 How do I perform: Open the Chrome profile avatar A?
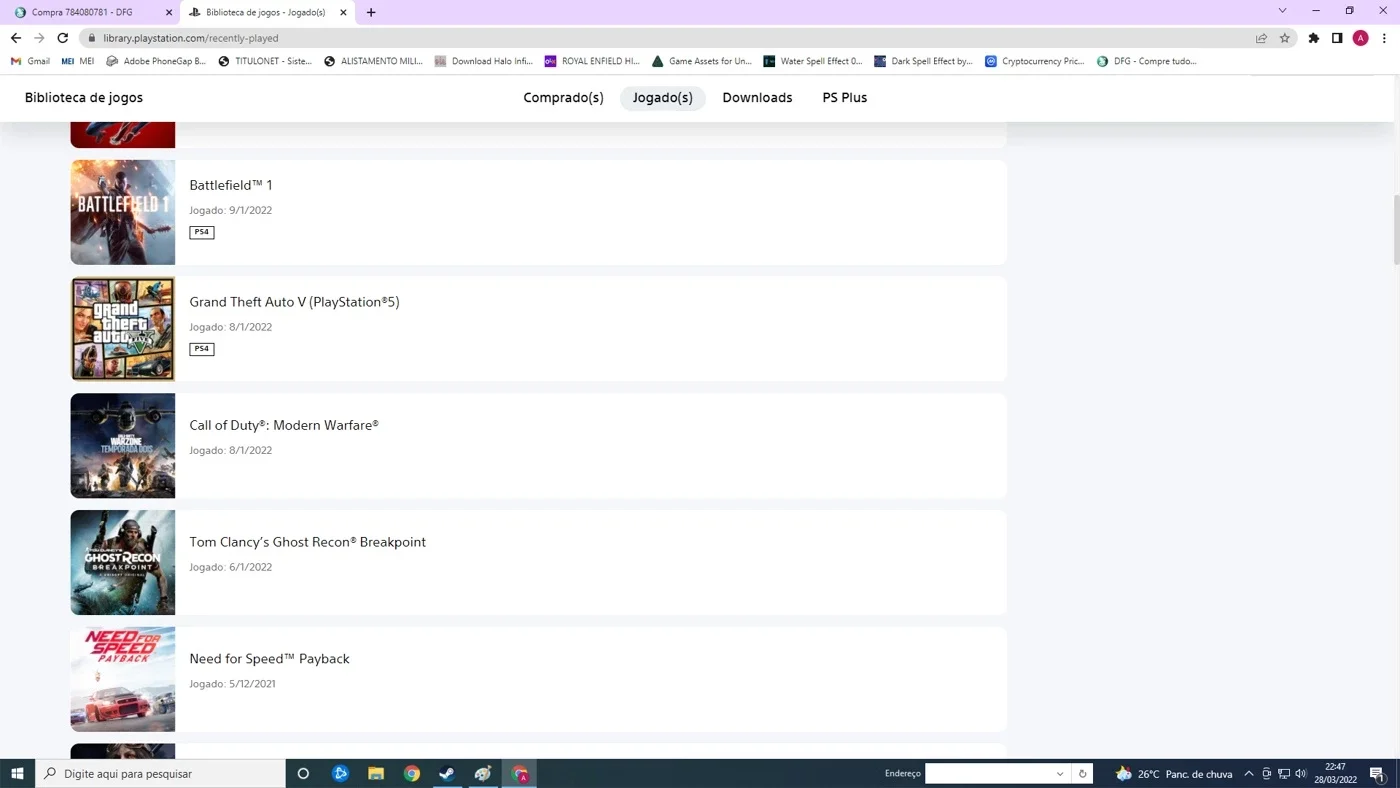coord(1360,38)
